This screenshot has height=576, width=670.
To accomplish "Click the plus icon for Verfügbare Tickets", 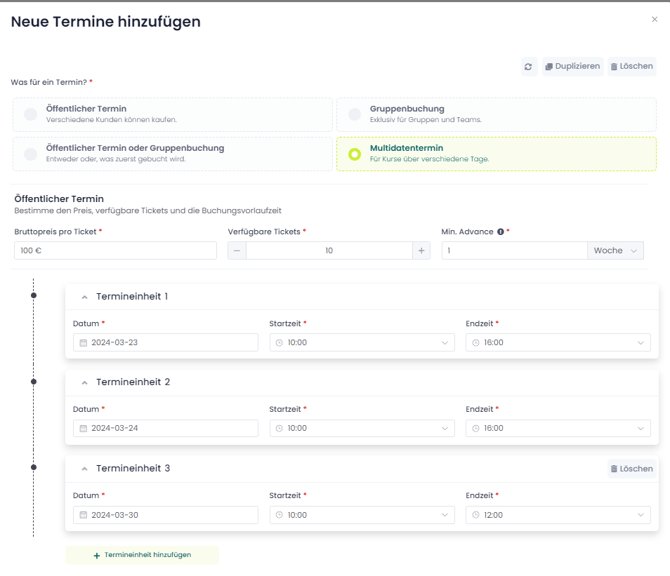I will 421,251.
